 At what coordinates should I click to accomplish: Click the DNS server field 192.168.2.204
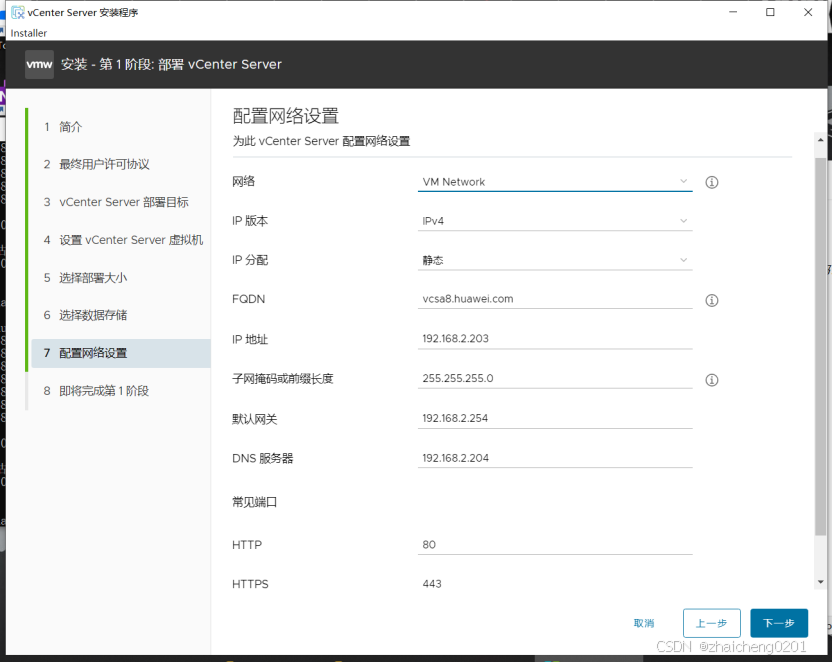tap(554, 458)
